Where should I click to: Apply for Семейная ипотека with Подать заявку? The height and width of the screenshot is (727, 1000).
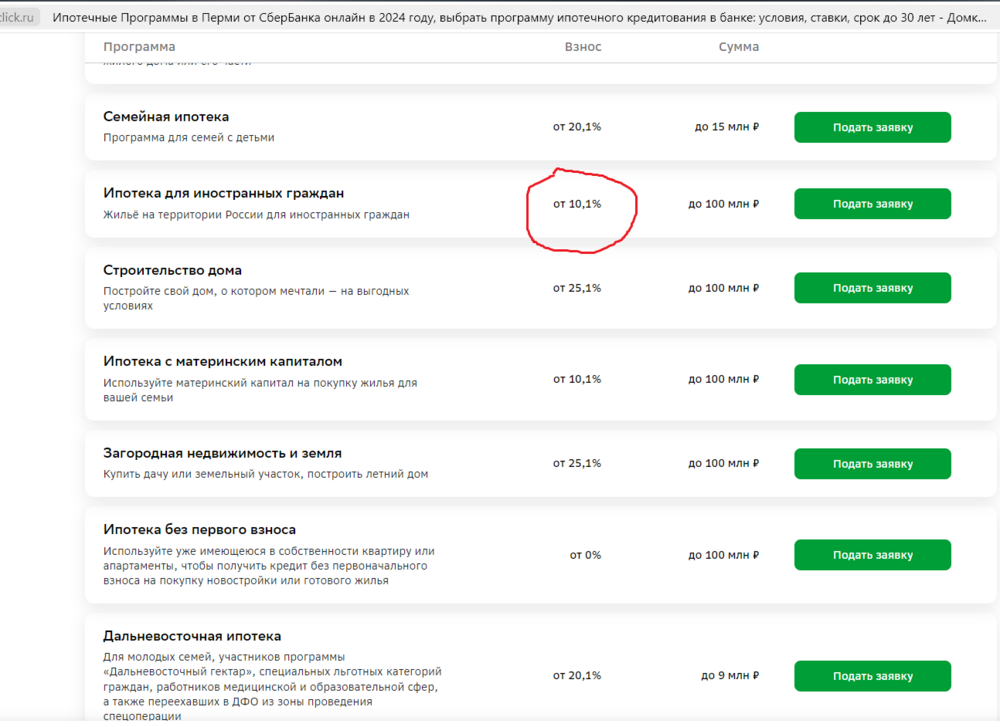click(872, 127)
